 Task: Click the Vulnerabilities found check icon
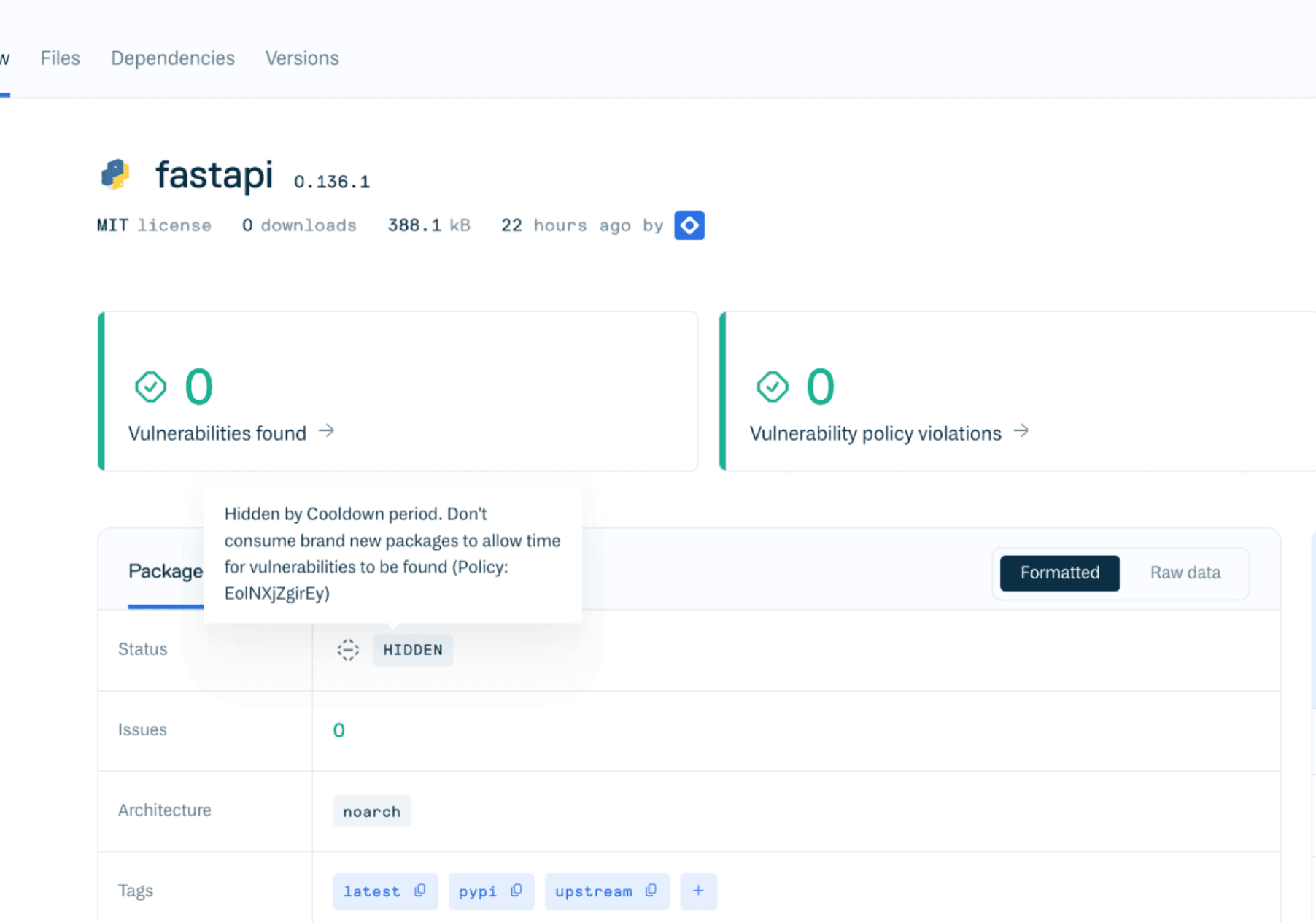pos(150,387)
